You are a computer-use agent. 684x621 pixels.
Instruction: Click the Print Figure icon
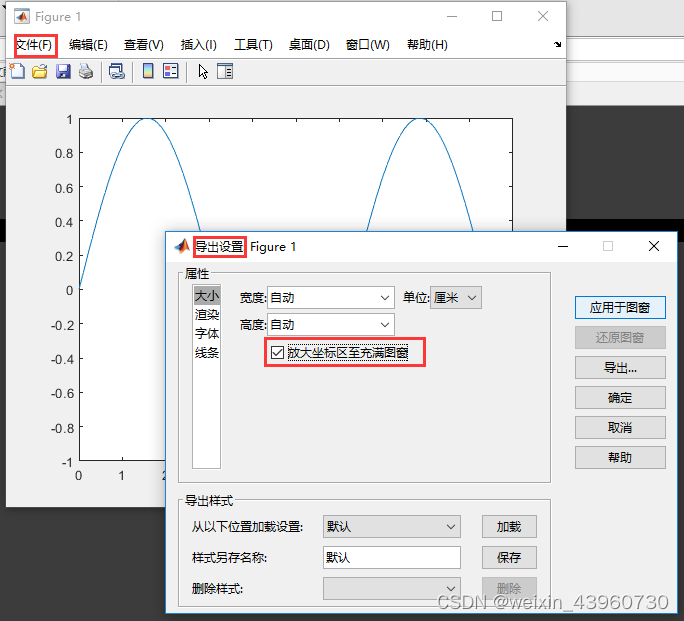point(86,71)
